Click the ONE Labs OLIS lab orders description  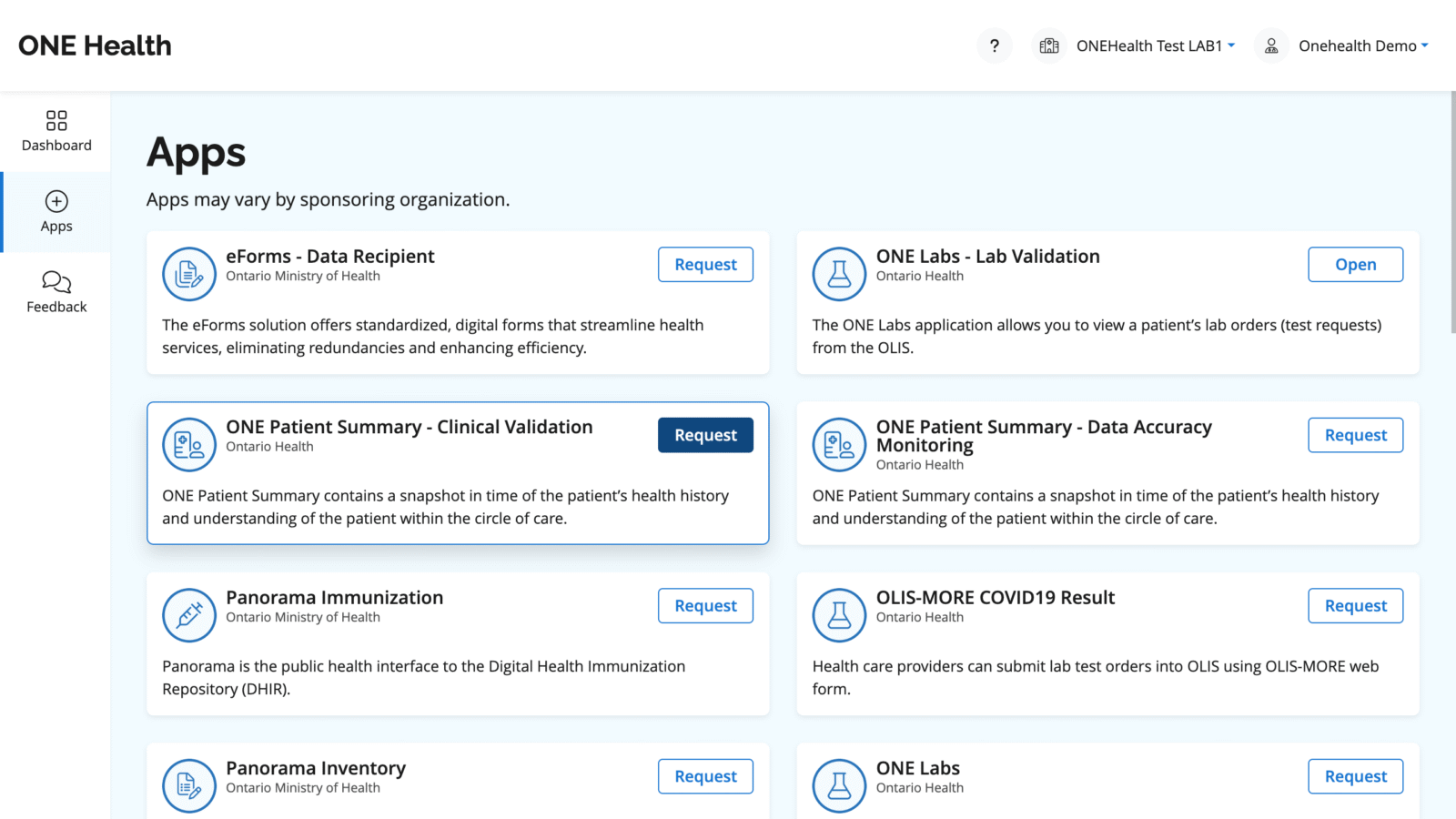click(1097, 336)
